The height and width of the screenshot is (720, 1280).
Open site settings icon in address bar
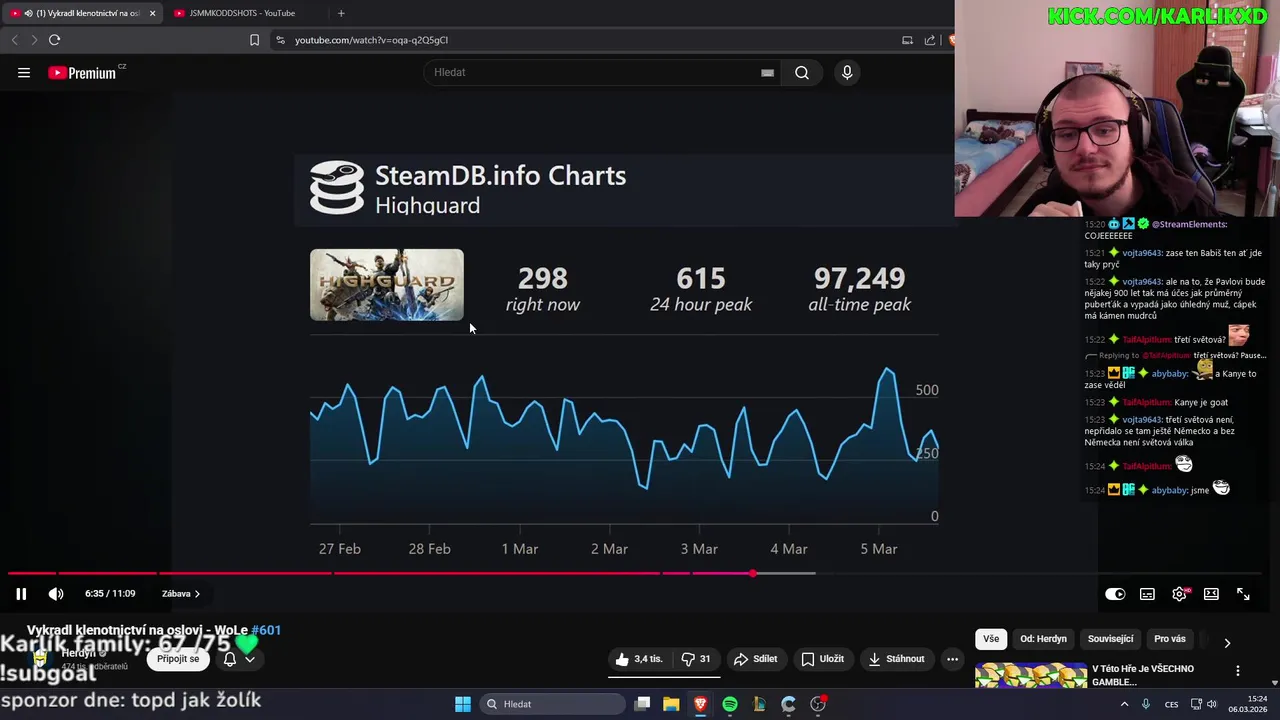[281, 40]
